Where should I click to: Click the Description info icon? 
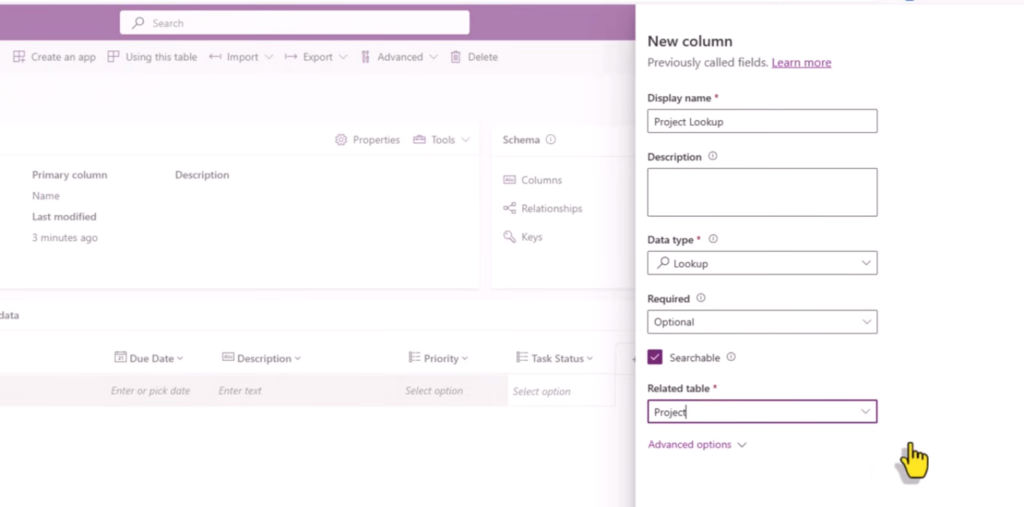pyautogui.click(x=712, y=156)
